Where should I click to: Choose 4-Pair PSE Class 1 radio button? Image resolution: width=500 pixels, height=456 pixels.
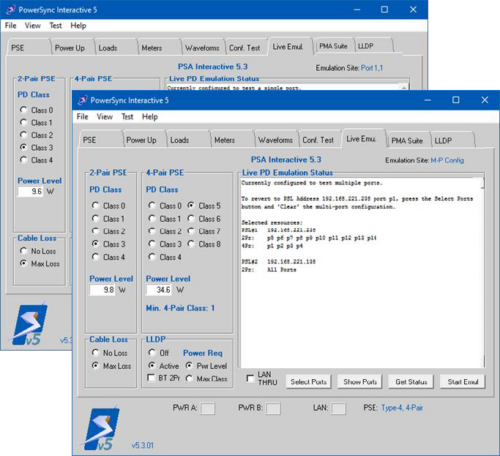click(x=152, y=218)
